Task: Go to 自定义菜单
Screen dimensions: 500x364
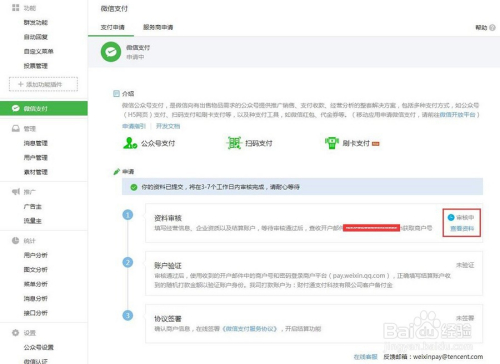Action: click(x=39, y=51)
